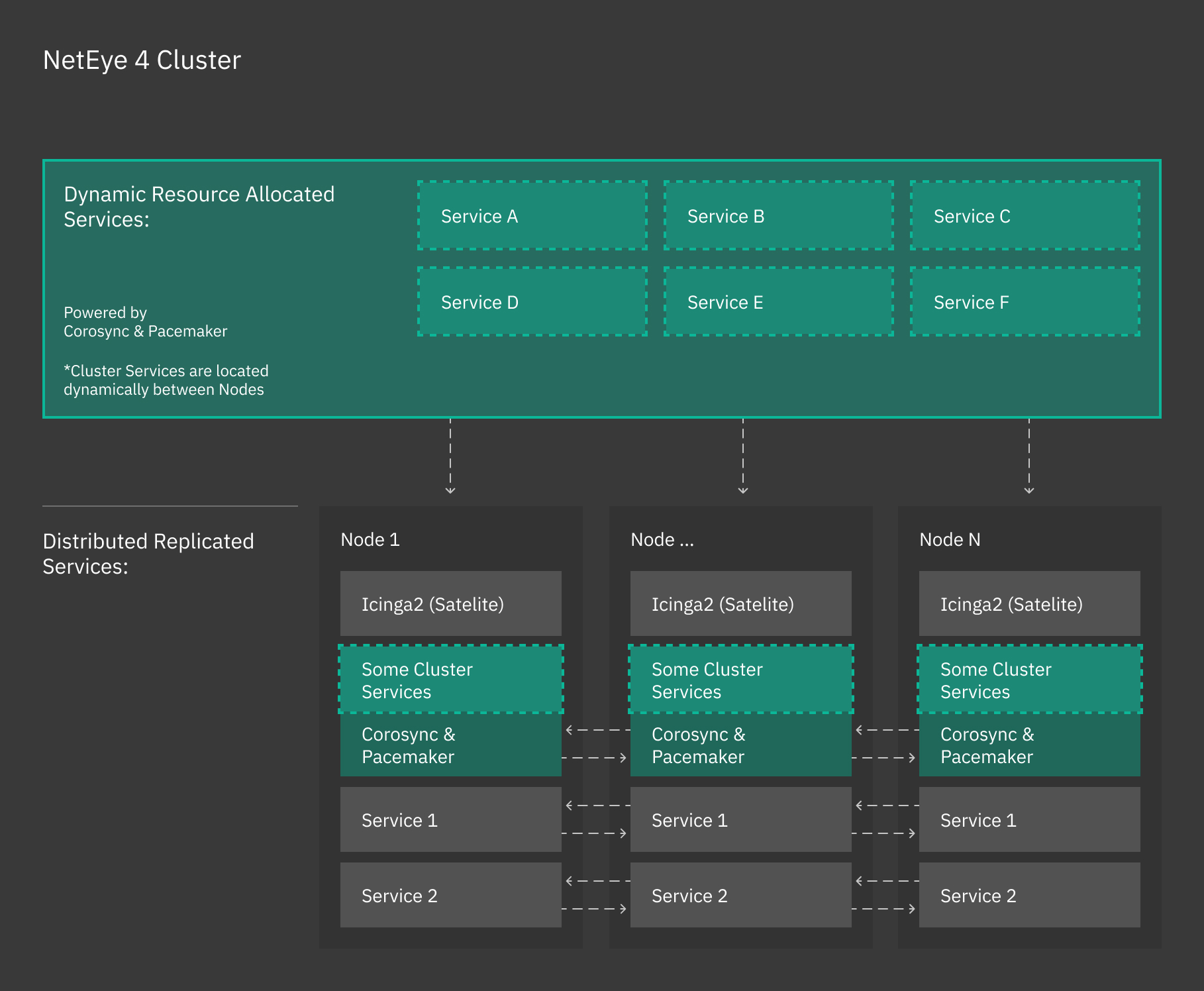
Task: Select the Service D box
Action: click(532, 301)
